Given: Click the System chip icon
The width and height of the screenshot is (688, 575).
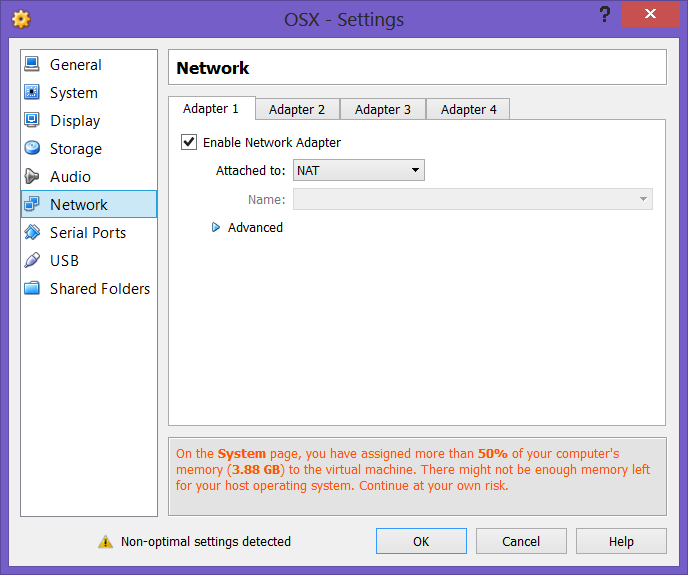Looking at the screenshot, I should 32,92.
